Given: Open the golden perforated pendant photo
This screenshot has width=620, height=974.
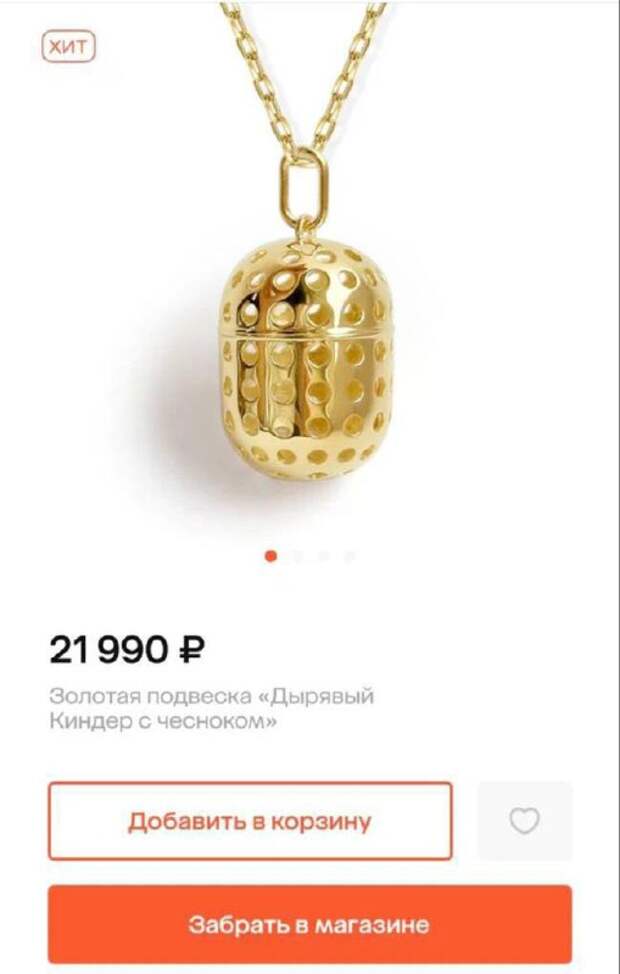Looking at the screenshot, I should [x=308, y=358].
